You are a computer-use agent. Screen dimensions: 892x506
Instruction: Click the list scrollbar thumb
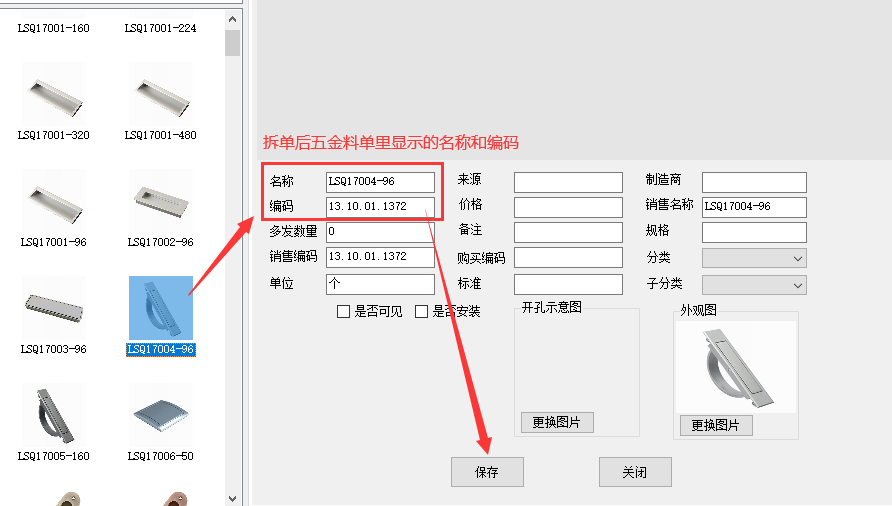[x=232, y=43]
